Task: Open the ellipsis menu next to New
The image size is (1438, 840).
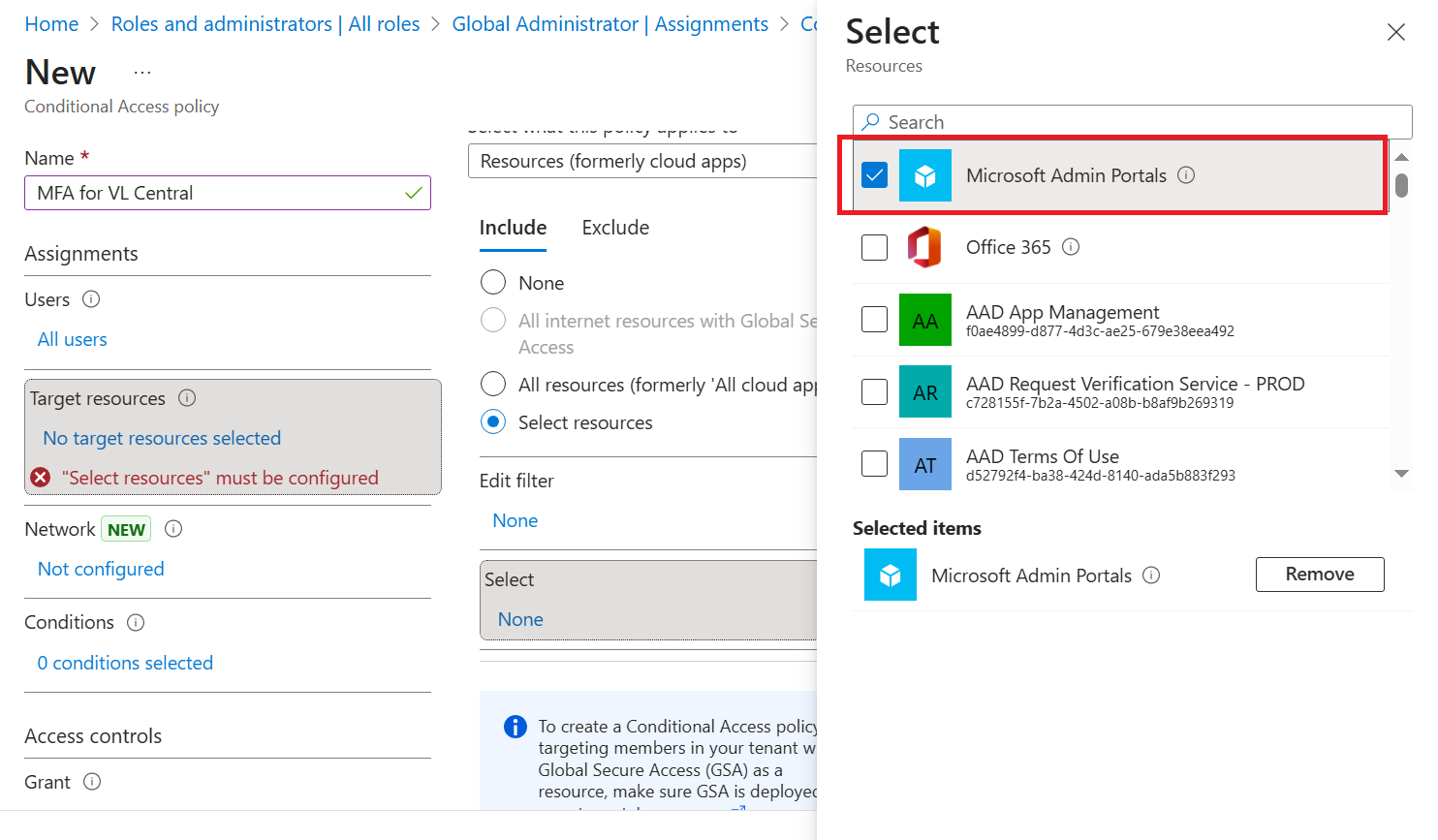Action: click(x=142, y=73)
